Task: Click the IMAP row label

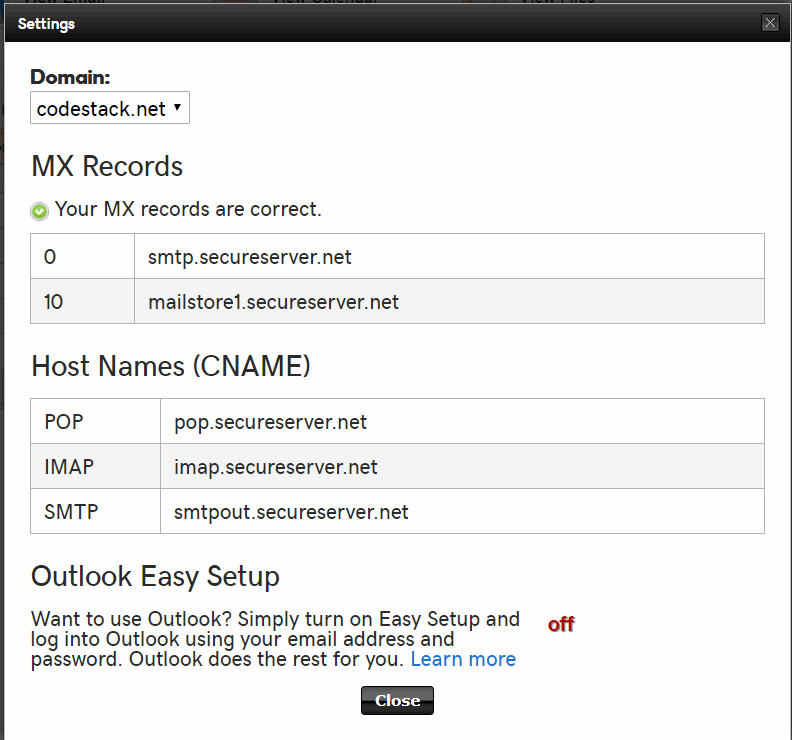Action: (69, 467)
